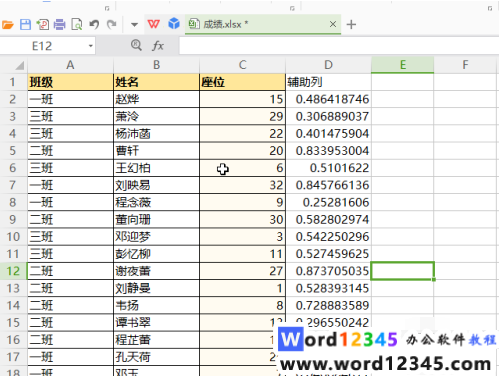Click the cell containing 董向珊
Image resolution: width=501 pixels, height=380 pixels.
156,219
